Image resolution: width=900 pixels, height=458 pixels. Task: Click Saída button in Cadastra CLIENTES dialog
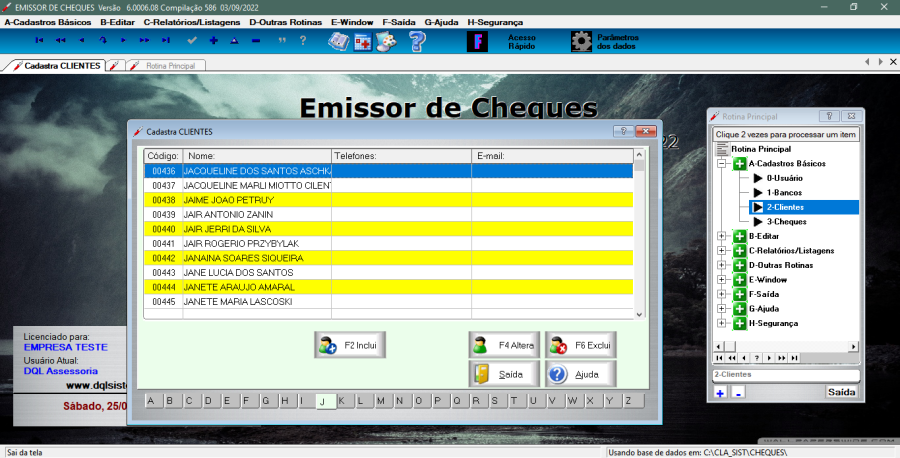[x=504, y=374]
